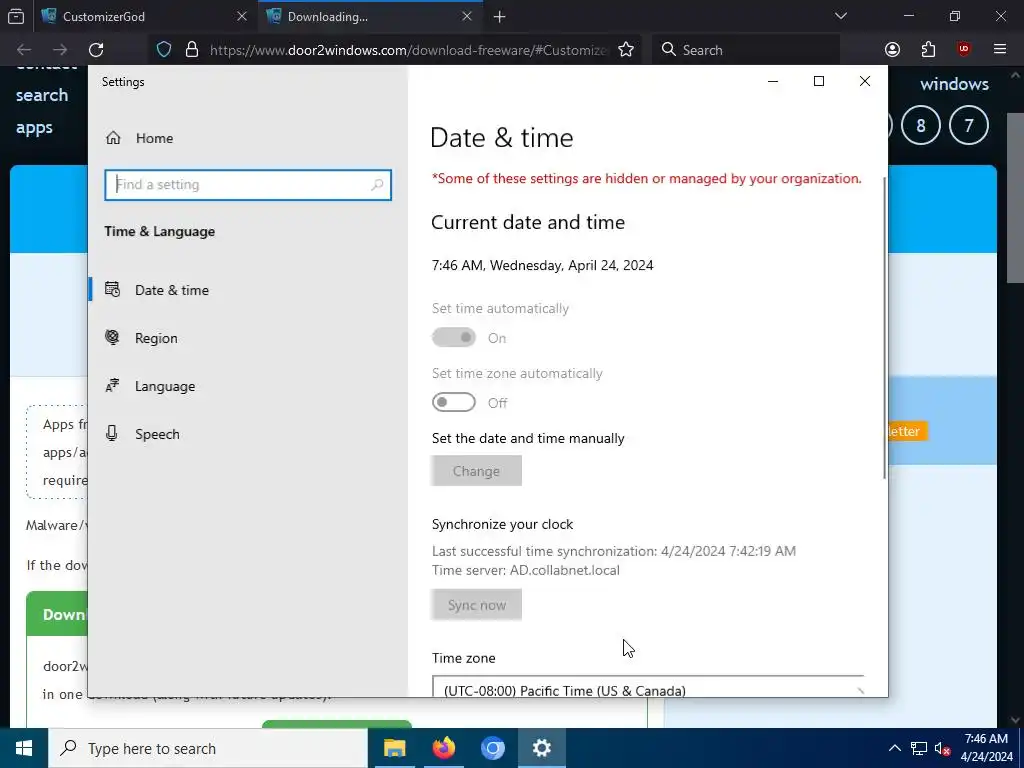Click the taskbar Type here to search box
The height and width of the screenshot is (768, 1024).
(208, 748)
